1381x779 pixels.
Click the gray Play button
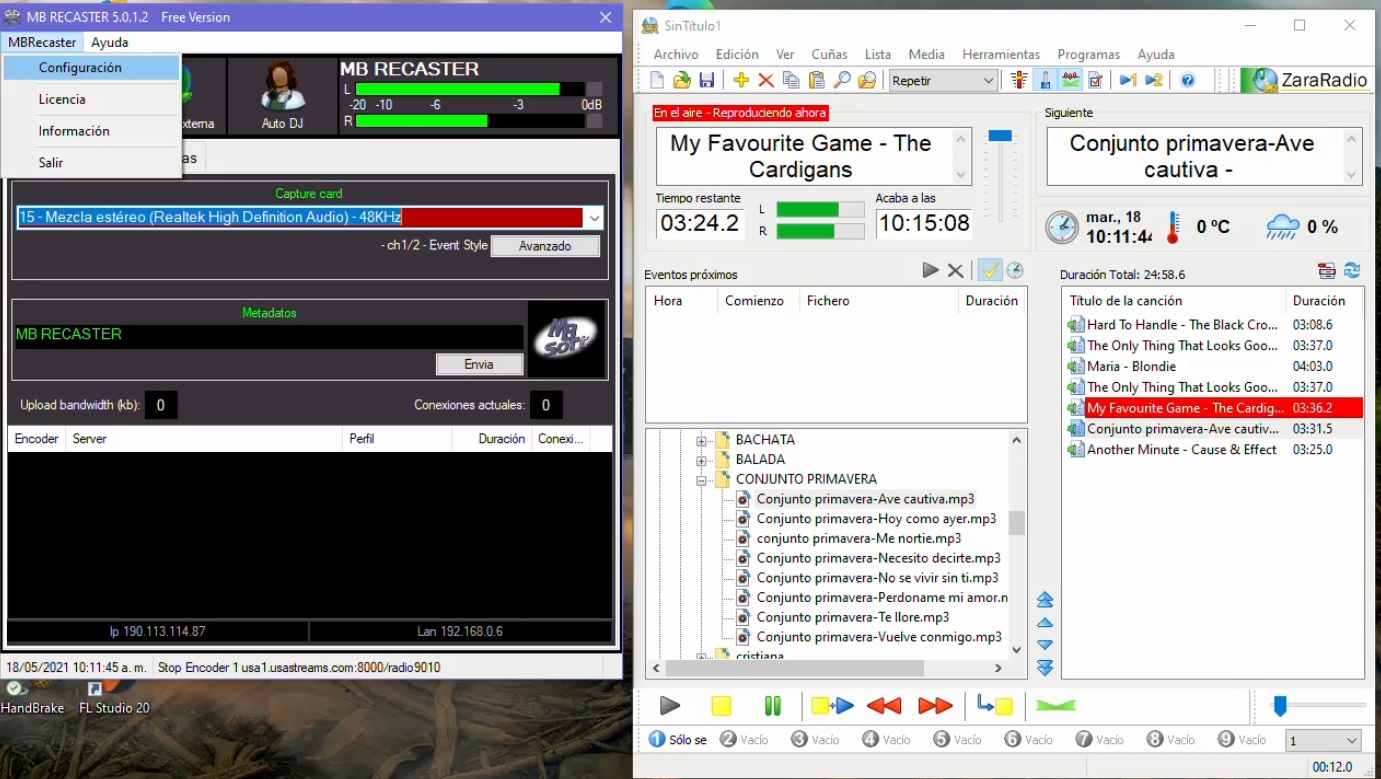[x=670, y=706]
